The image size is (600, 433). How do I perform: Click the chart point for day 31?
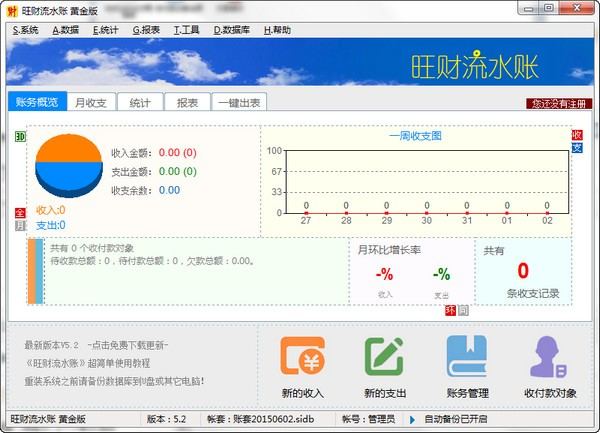coord(467,213)
